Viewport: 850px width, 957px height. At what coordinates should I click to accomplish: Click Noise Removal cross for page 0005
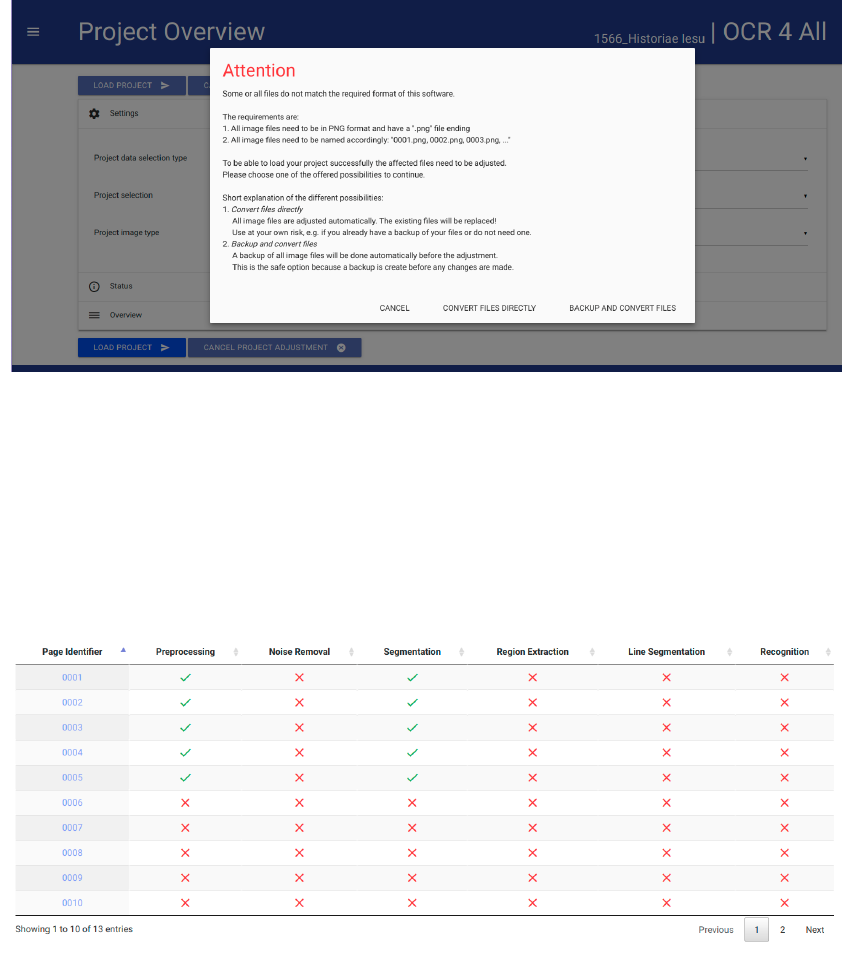(x=300, y=778)
